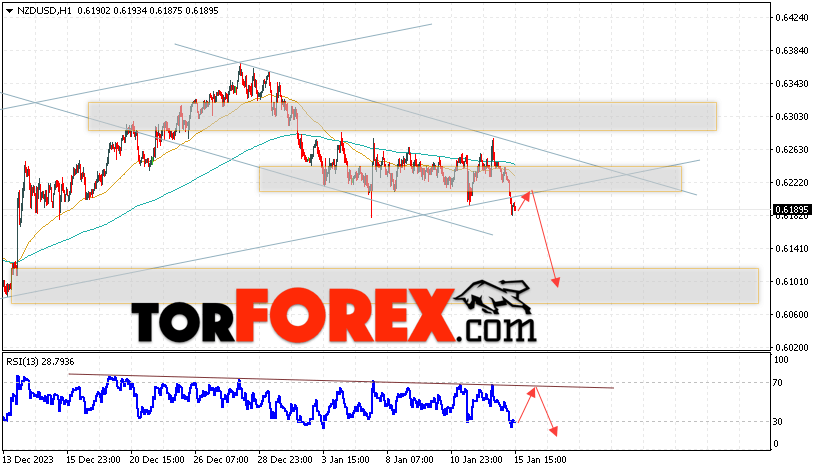Screen dimensions: 816x471
Task: Select the 13 Dec 2023 date label
Action: 28,460
